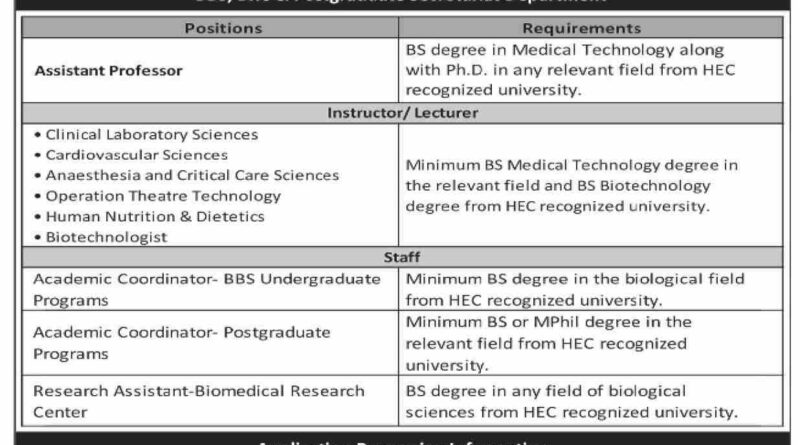Screen dimensions: 800x445
Task: Click the Requirements column header
Action: (x=595, y=28)
